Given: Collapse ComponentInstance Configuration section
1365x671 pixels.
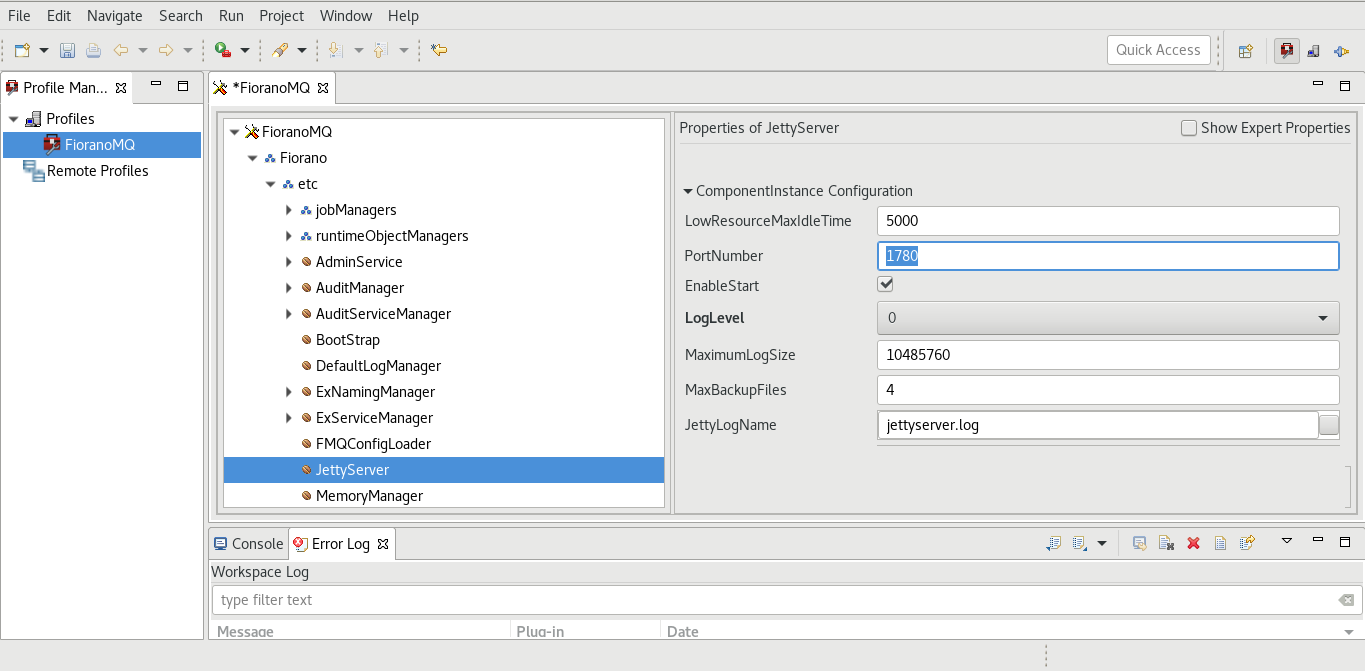Looking at the screenshot, I should coord(688,191).
